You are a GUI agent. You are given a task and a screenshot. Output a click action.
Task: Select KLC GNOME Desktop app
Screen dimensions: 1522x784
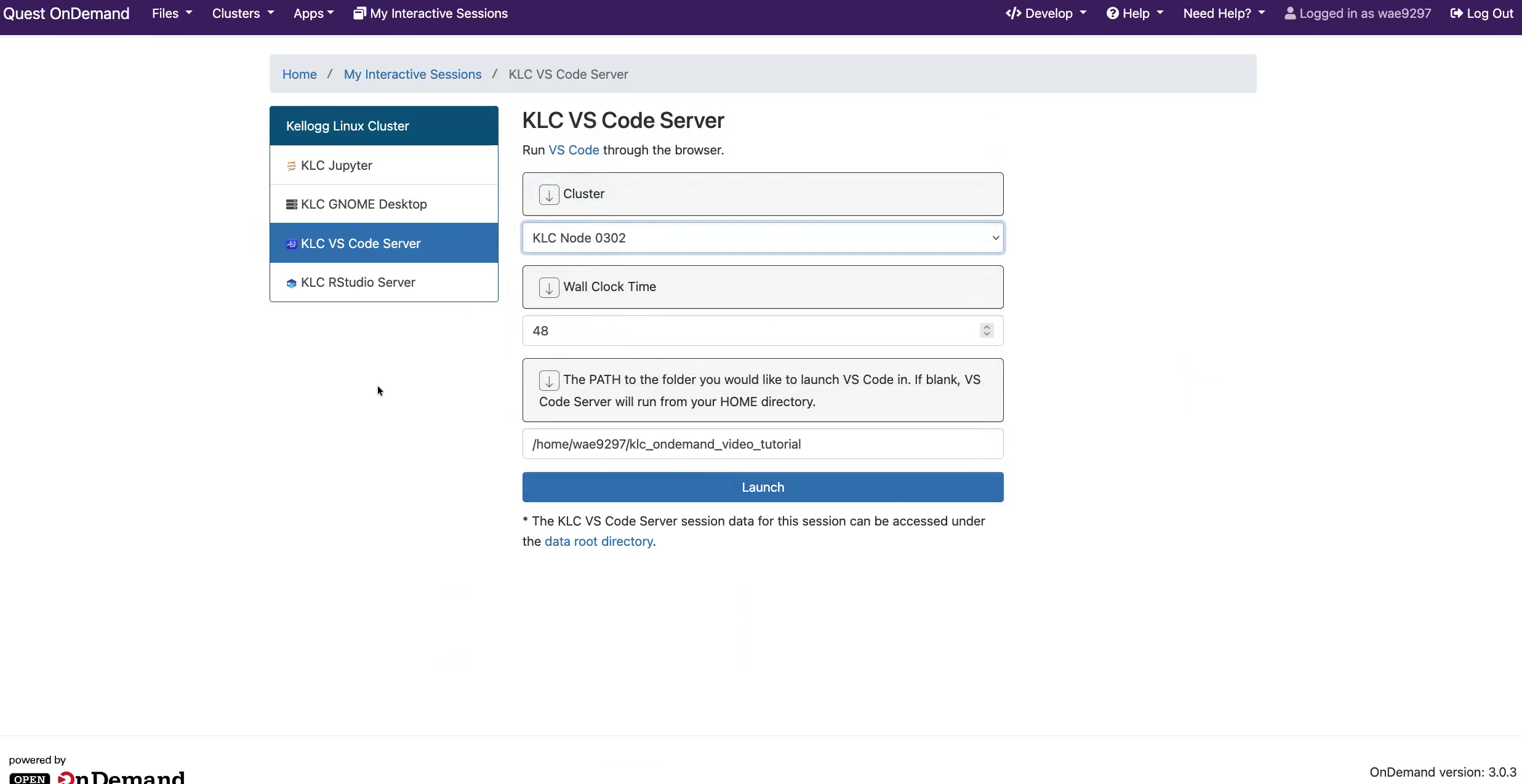(384, 204)
